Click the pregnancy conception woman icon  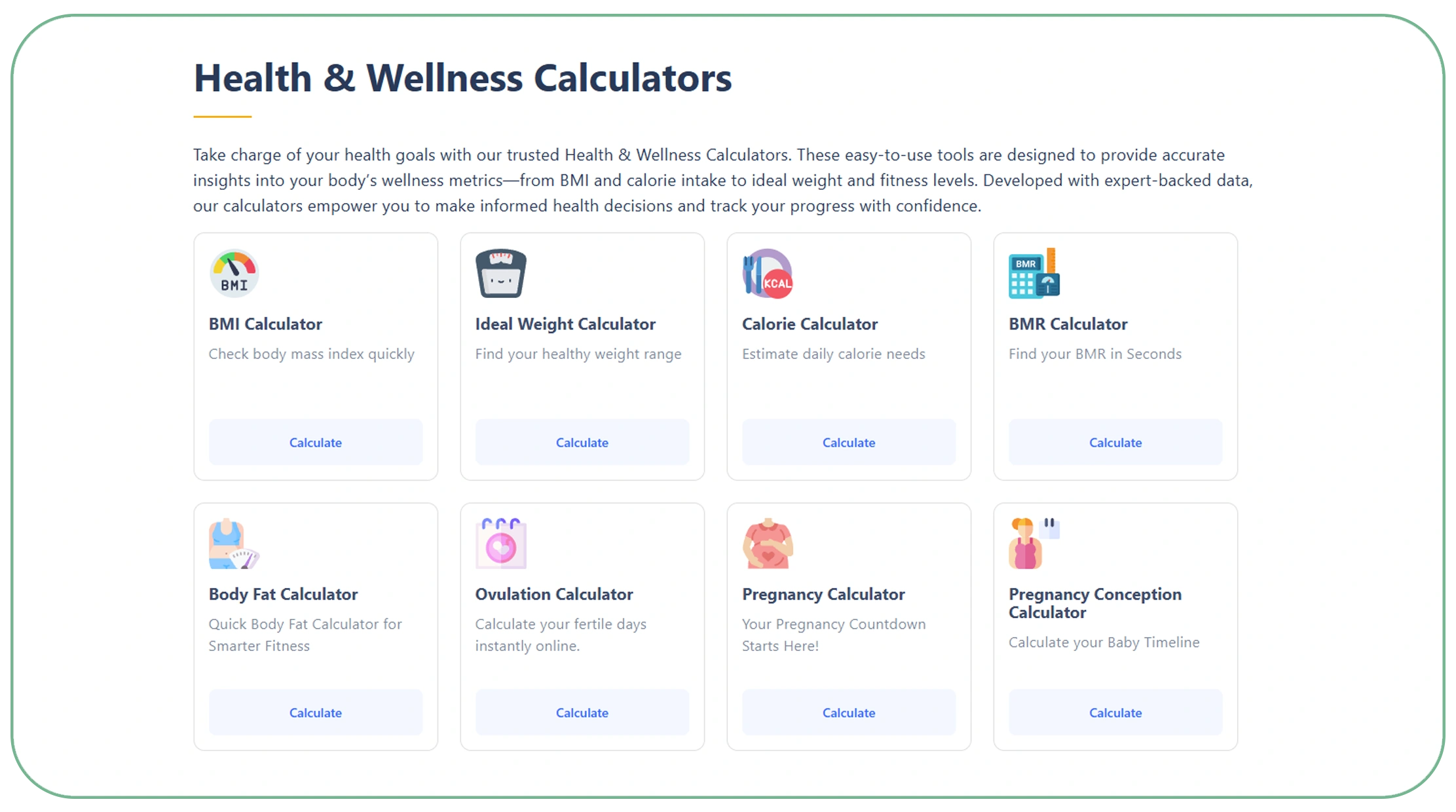point(1034,544)
